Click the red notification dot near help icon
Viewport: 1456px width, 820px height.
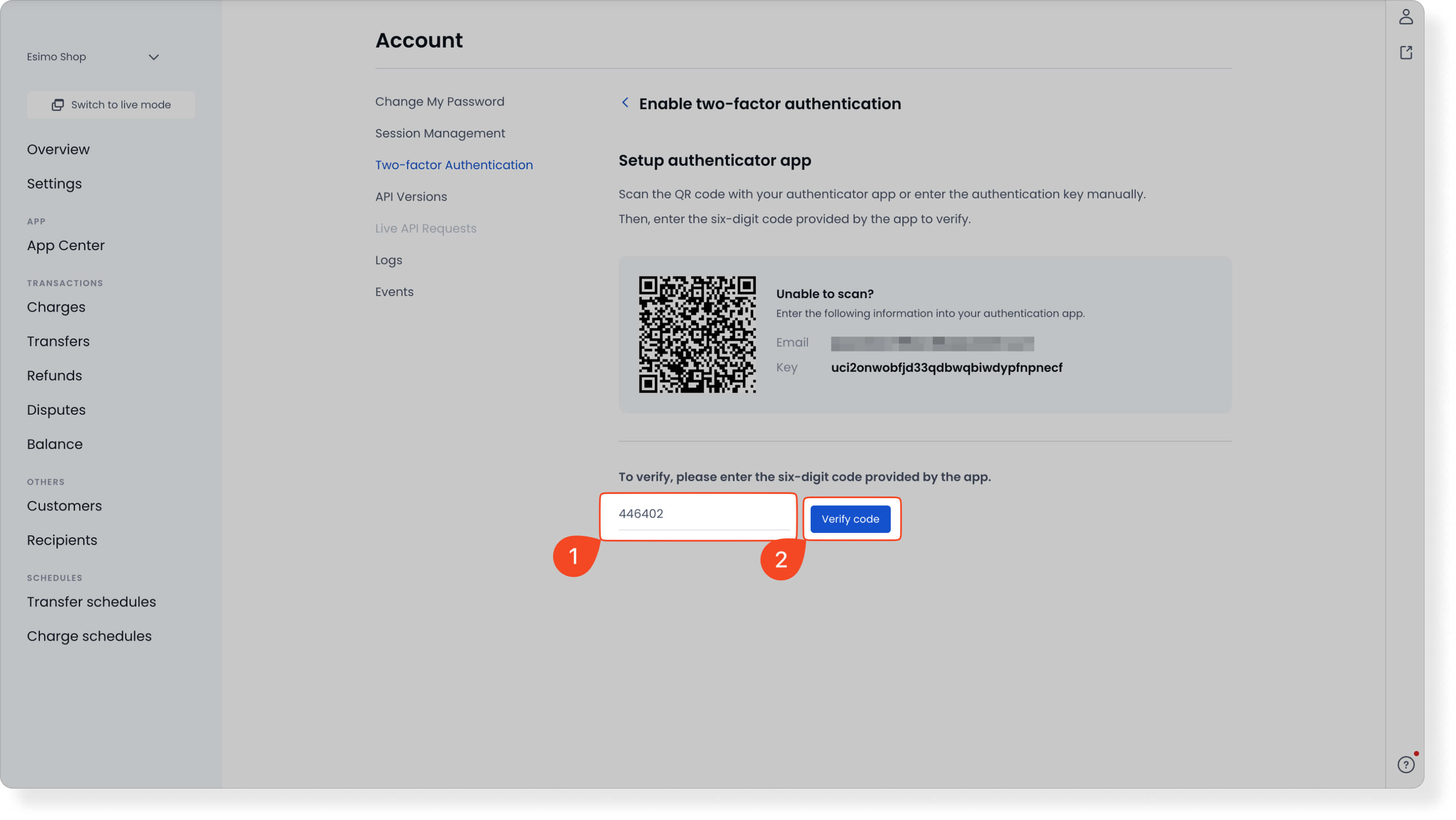click(x=1416, y=752)
